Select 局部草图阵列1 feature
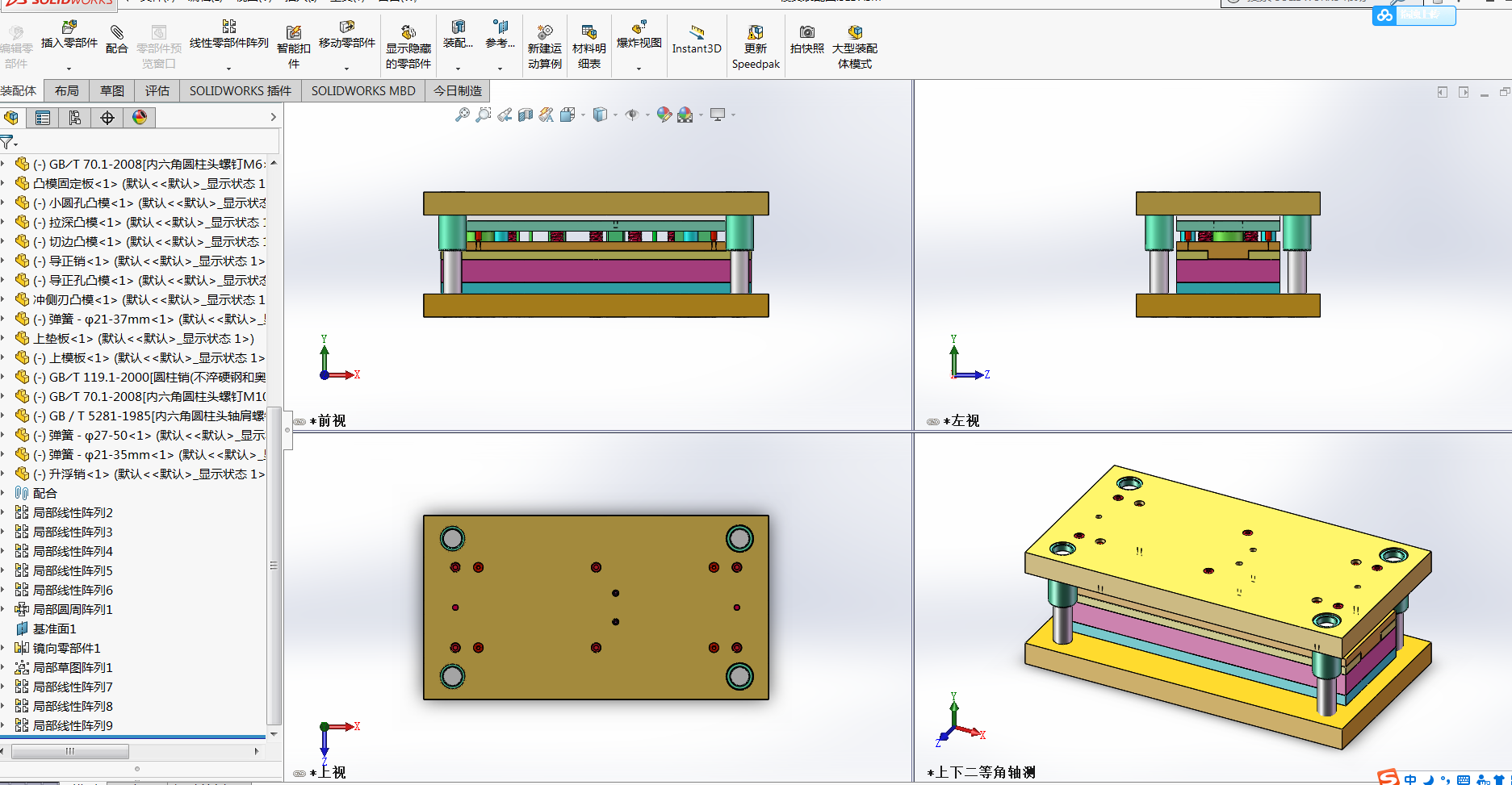This screenshot has width=1512, height=785. point(64,667)
